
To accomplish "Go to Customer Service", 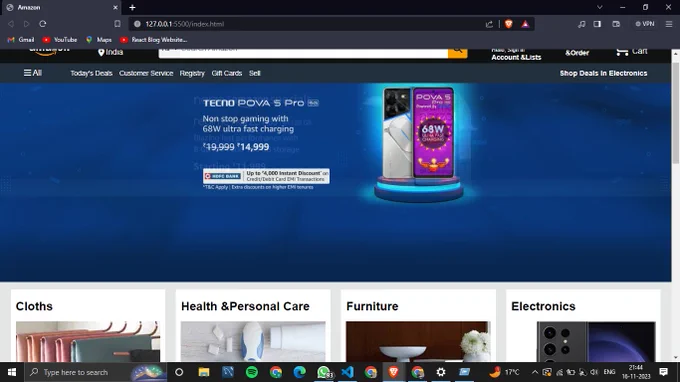I will (146, 73).
